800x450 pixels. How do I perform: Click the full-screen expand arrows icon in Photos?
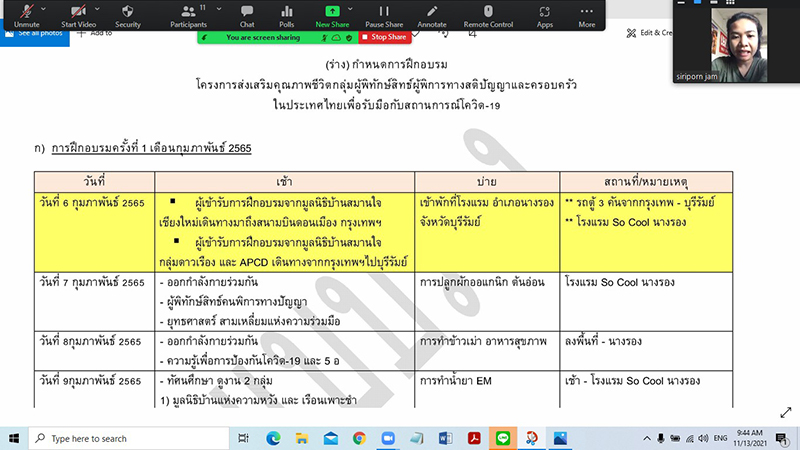pos(786,412)
